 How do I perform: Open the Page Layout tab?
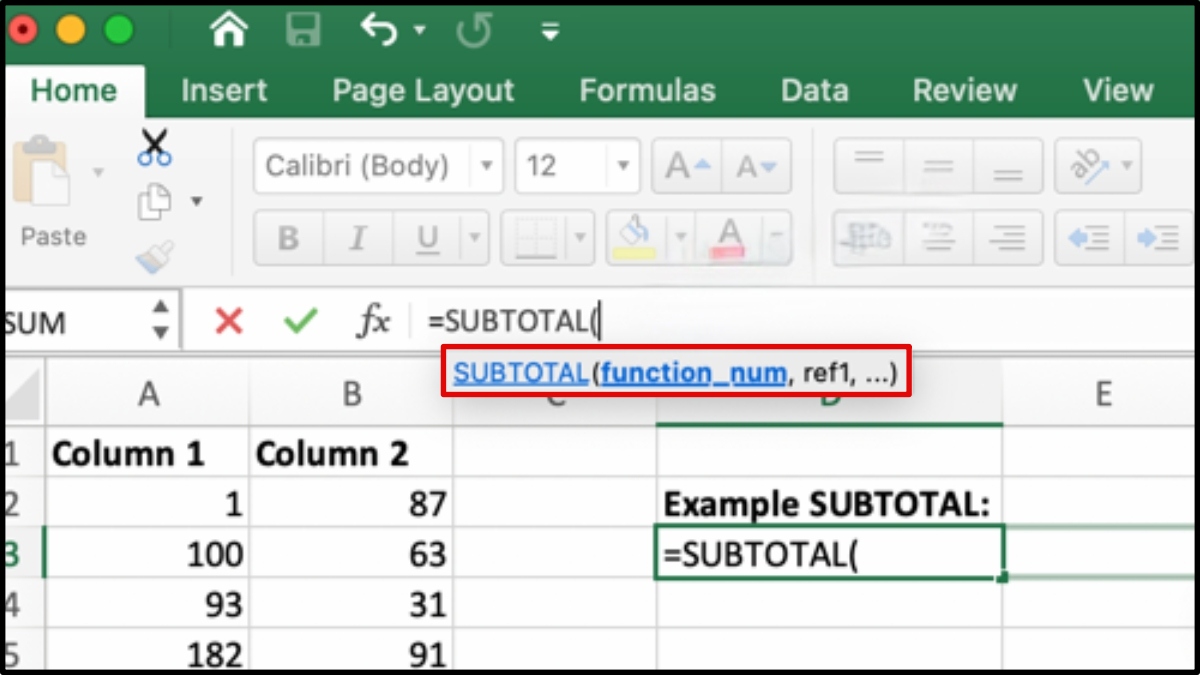pos(423,91)
